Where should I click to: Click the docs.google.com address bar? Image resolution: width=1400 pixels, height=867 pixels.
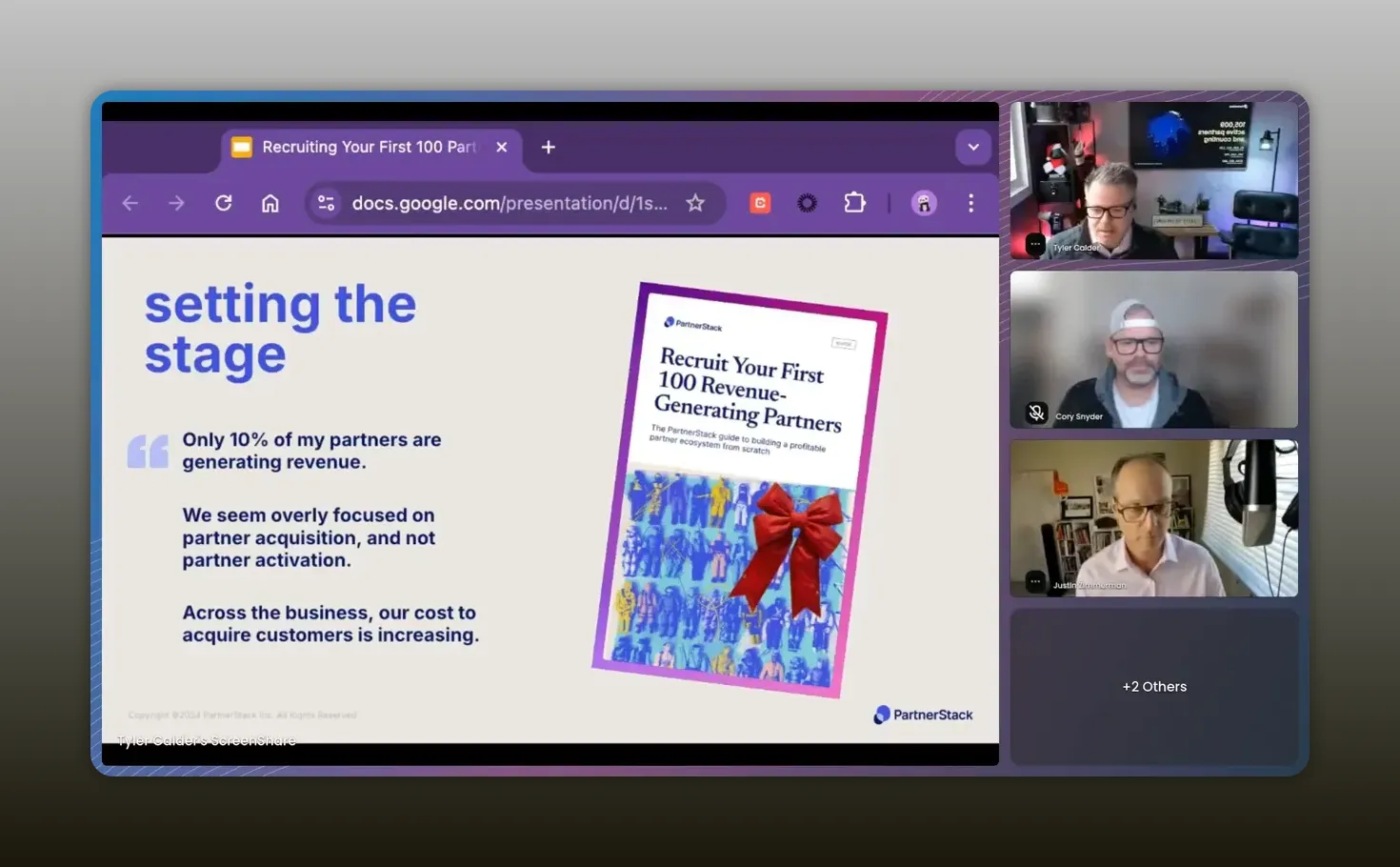pos(509,203)
